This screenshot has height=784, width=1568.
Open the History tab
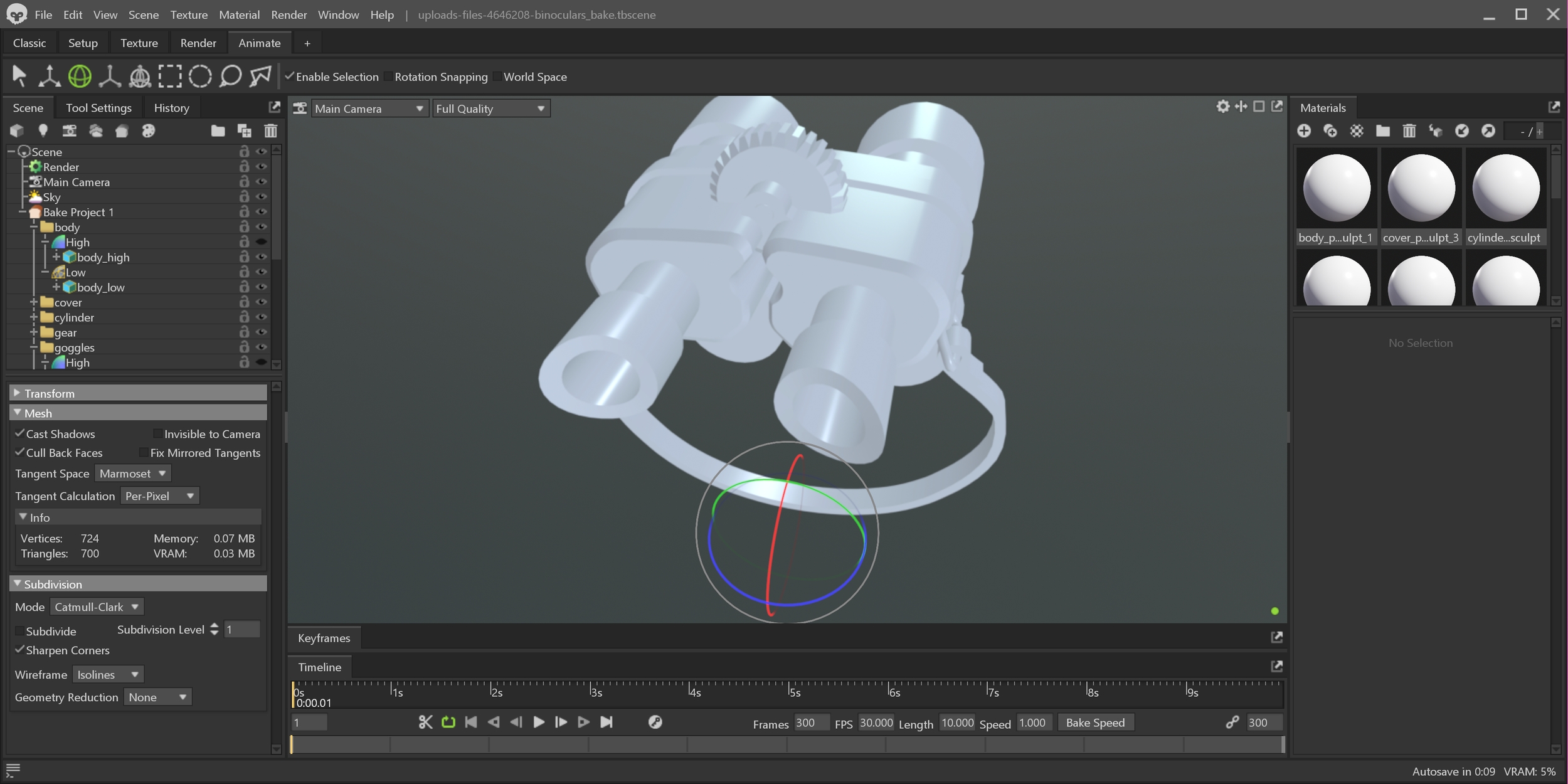171,108
